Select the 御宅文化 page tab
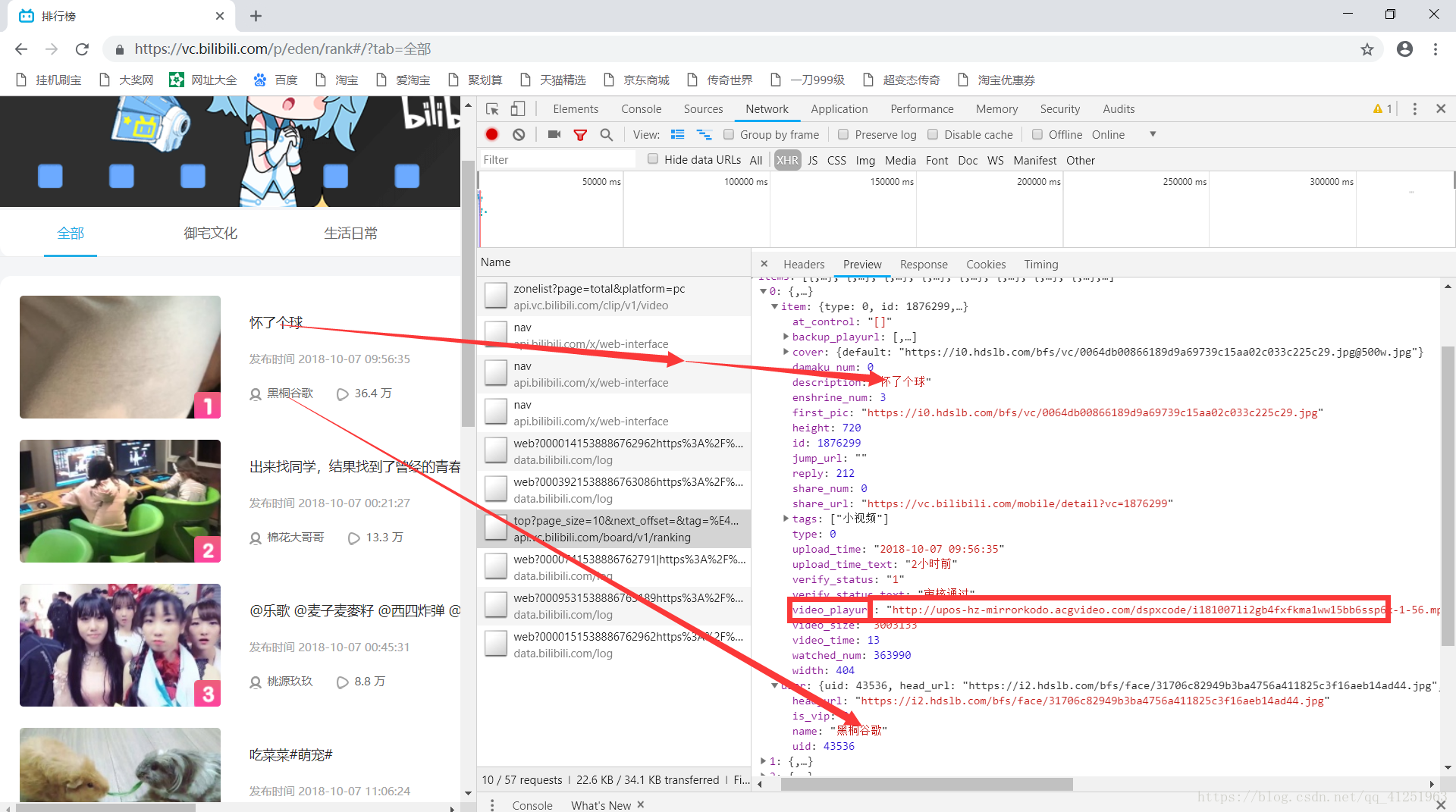Image resolution: width=1456 pixels, height=812 pixels. coord(211,234)
